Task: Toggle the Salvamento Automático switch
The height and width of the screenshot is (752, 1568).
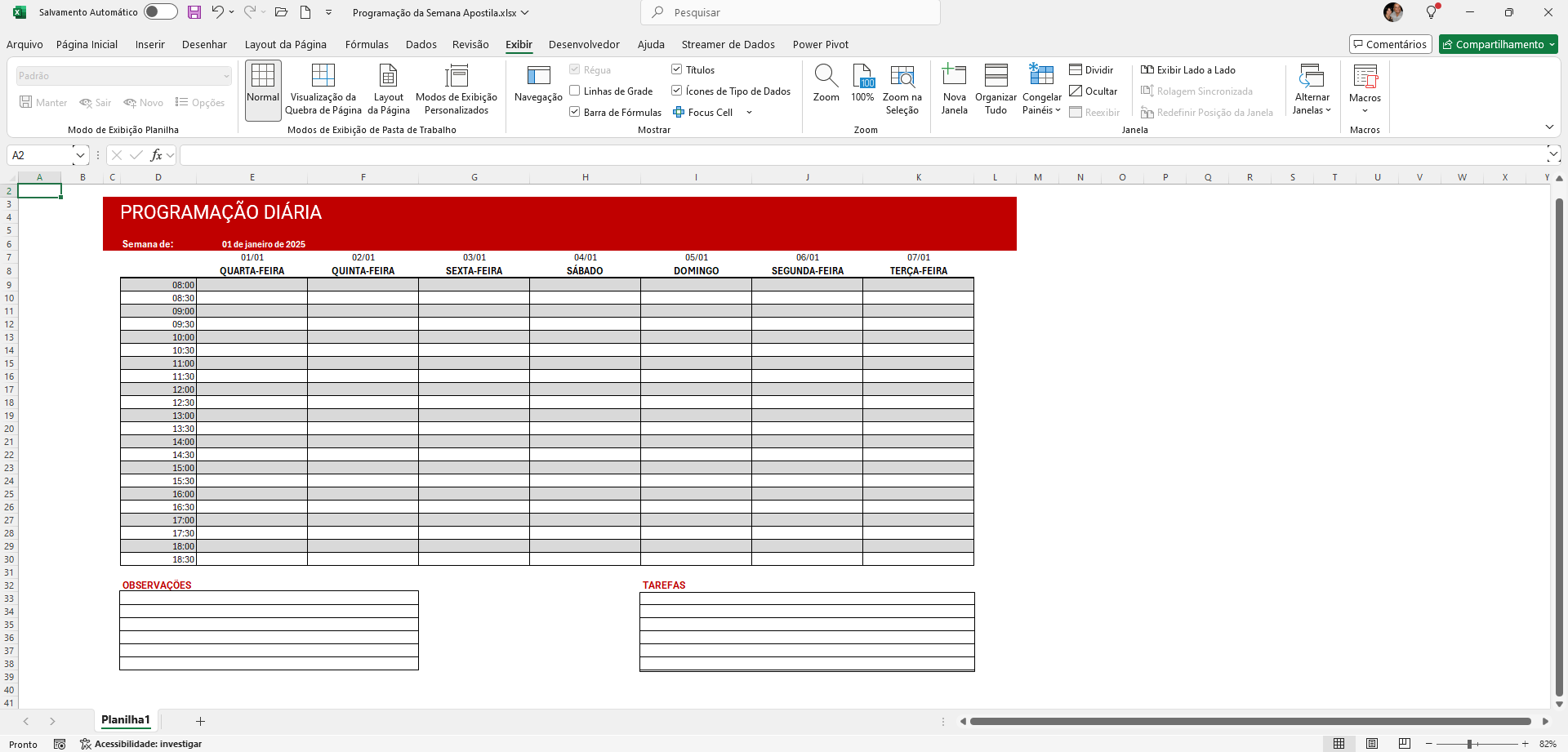Action: click(160, 12)
